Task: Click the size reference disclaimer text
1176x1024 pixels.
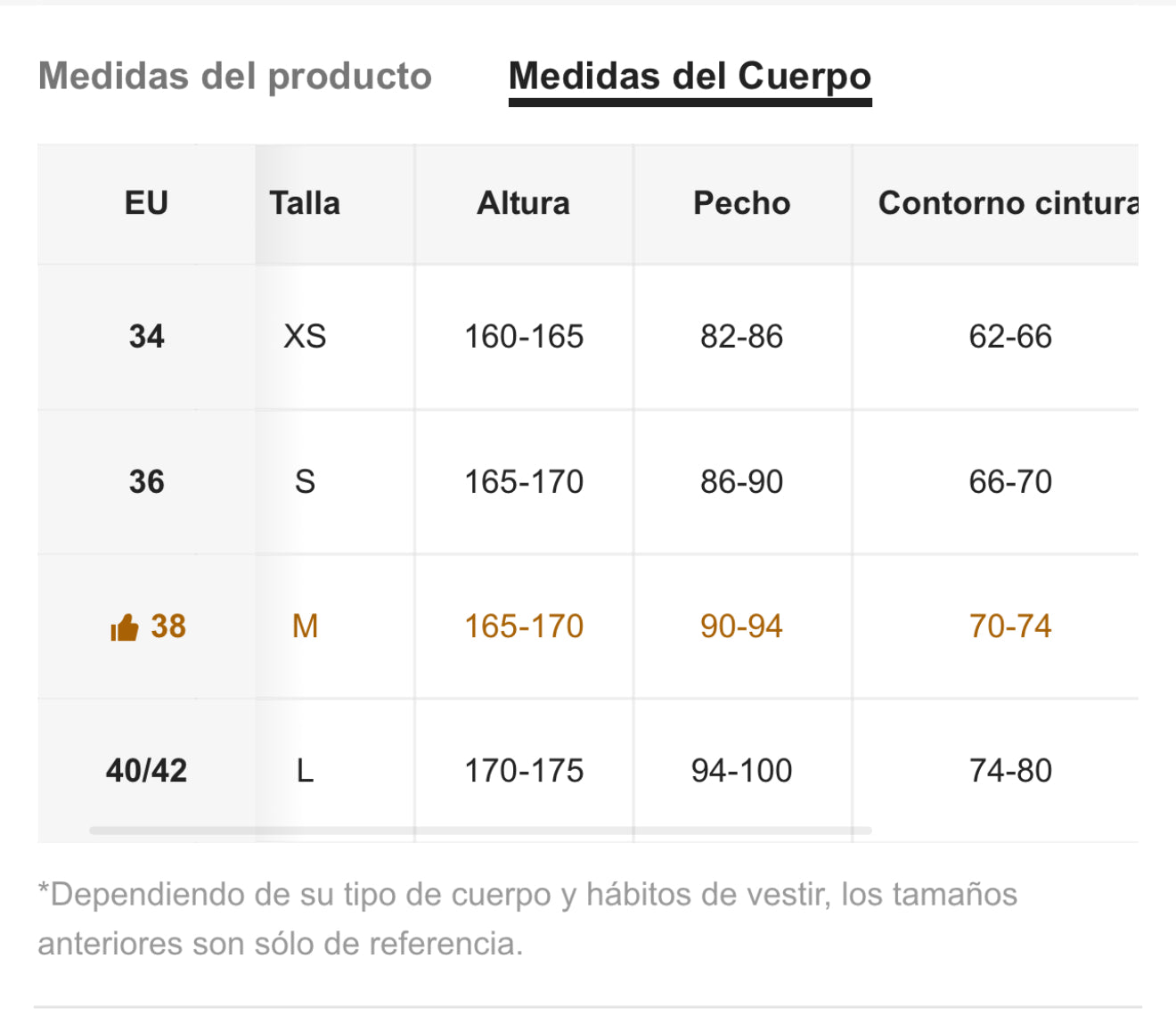Action: click(x=527, y=919)
